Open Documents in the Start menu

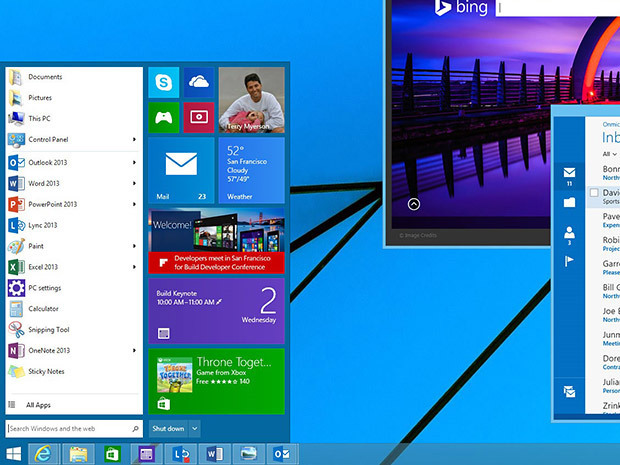click(74, 77)
